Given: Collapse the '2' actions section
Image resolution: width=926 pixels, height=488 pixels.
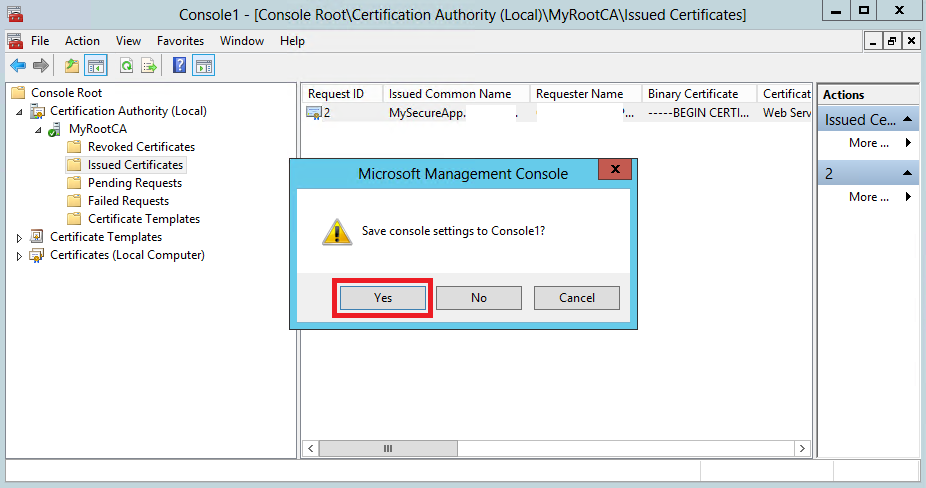Looking at the screenshot, I should 908,173.
